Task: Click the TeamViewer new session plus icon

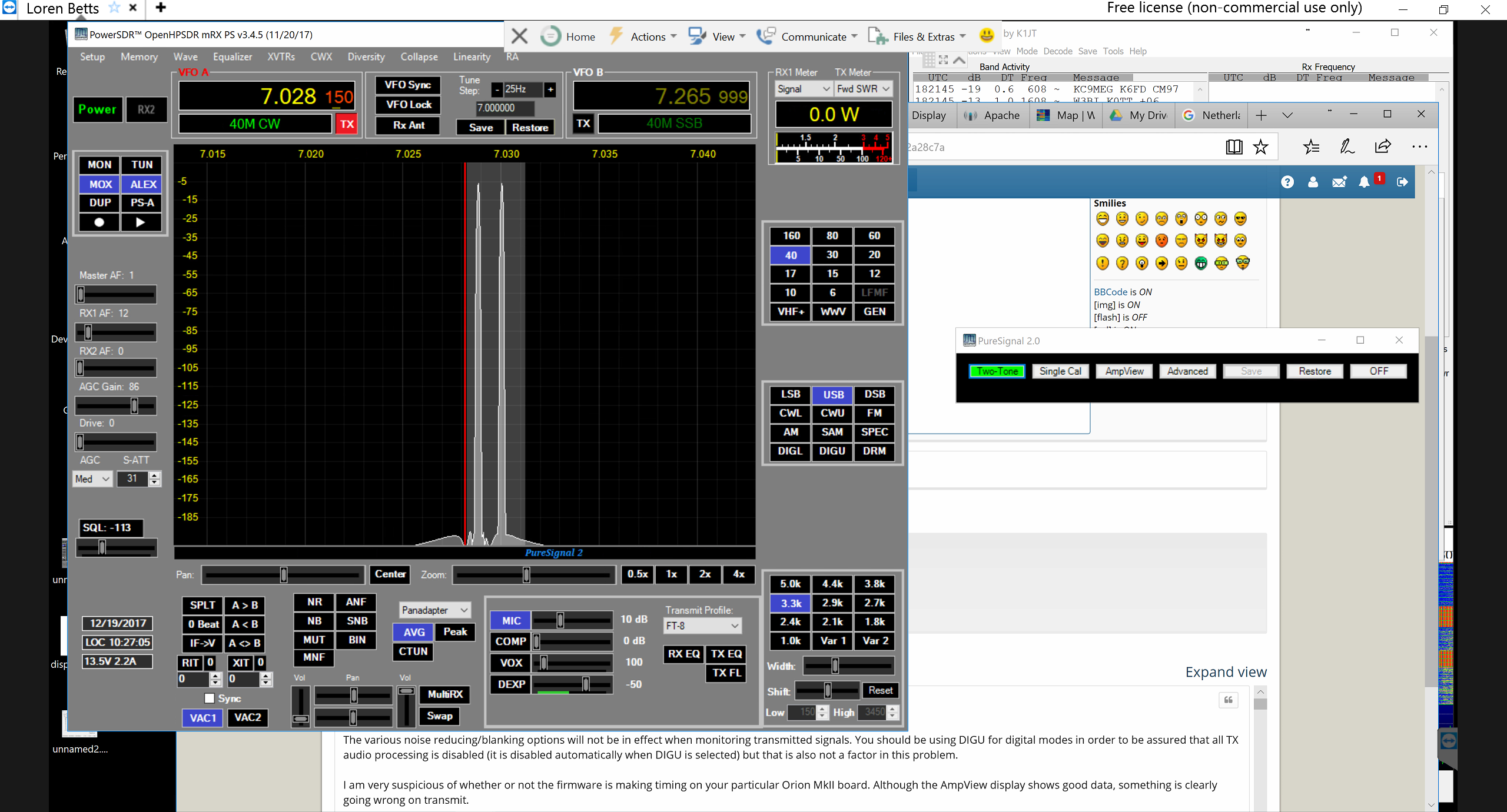Action: pos(160,8)
